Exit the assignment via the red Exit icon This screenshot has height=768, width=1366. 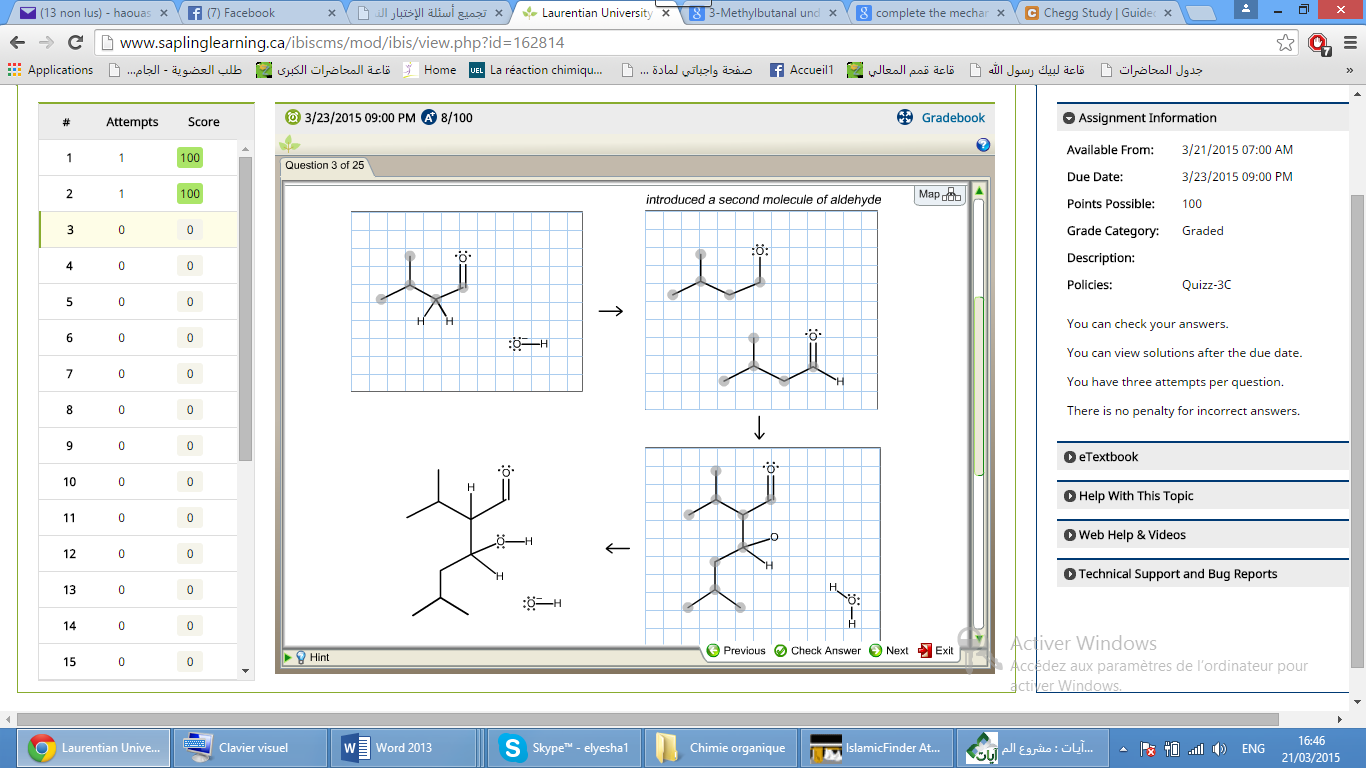[x=924, y=649]
